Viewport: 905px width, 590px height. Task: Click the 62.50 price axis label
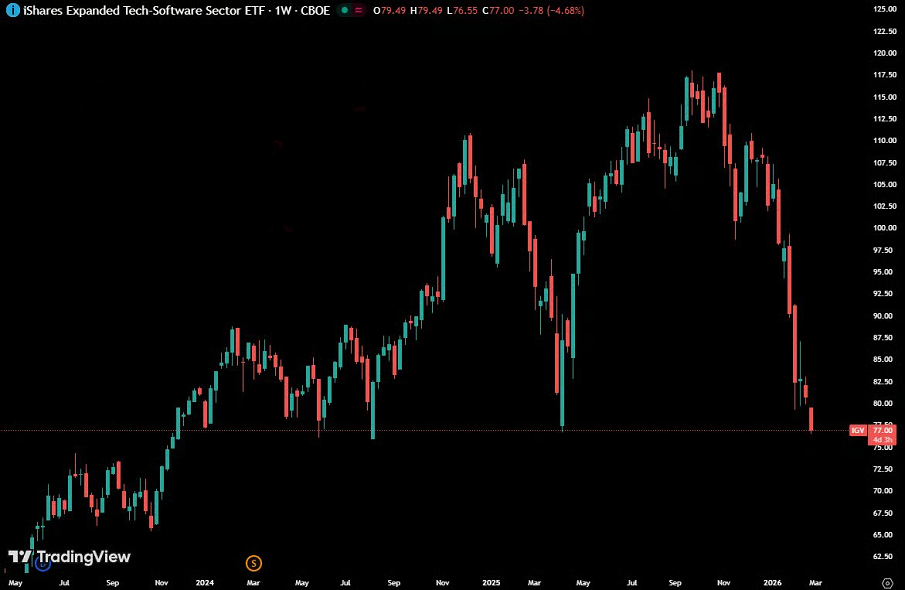885,557
